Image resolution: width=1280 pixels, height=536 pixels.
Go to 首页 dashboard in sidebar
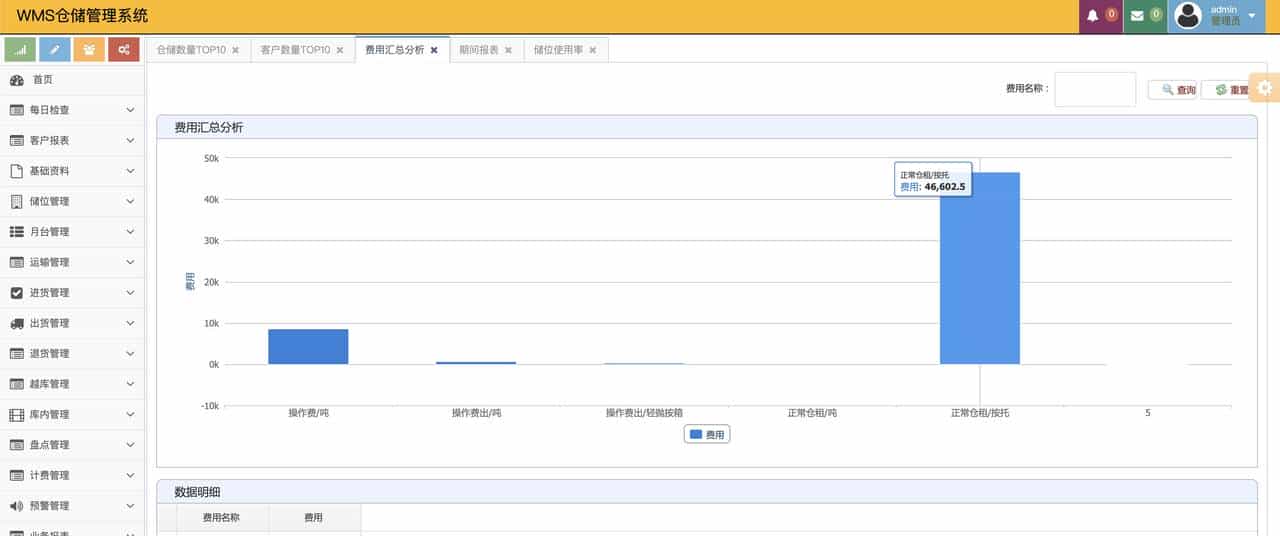72,80
